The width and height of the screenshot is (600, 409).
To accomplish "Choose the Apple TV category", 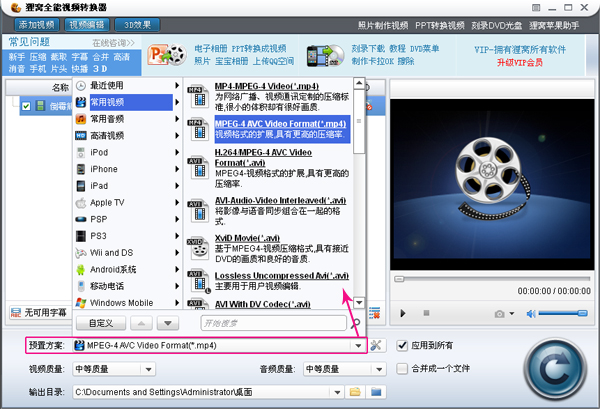I will (107, 202).
